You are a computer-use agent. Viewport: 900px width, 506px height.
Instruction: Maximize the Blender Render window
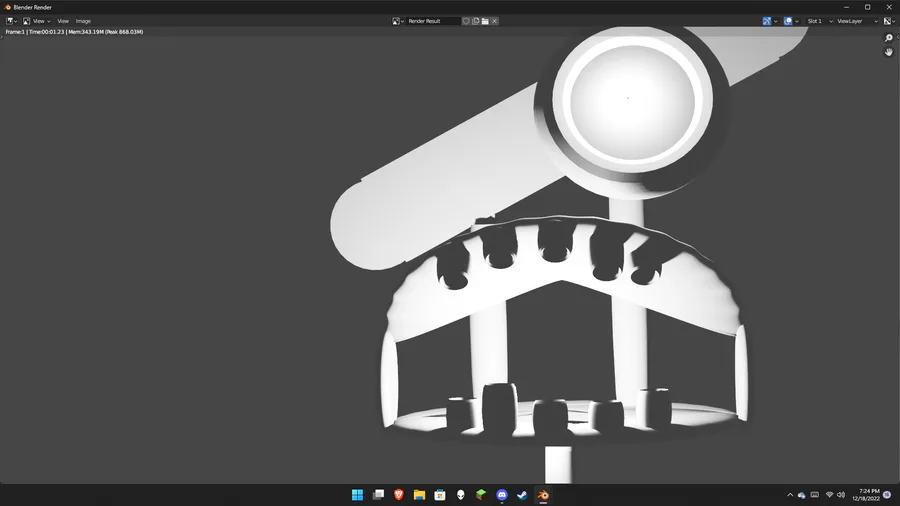click(x=867, y=7)
